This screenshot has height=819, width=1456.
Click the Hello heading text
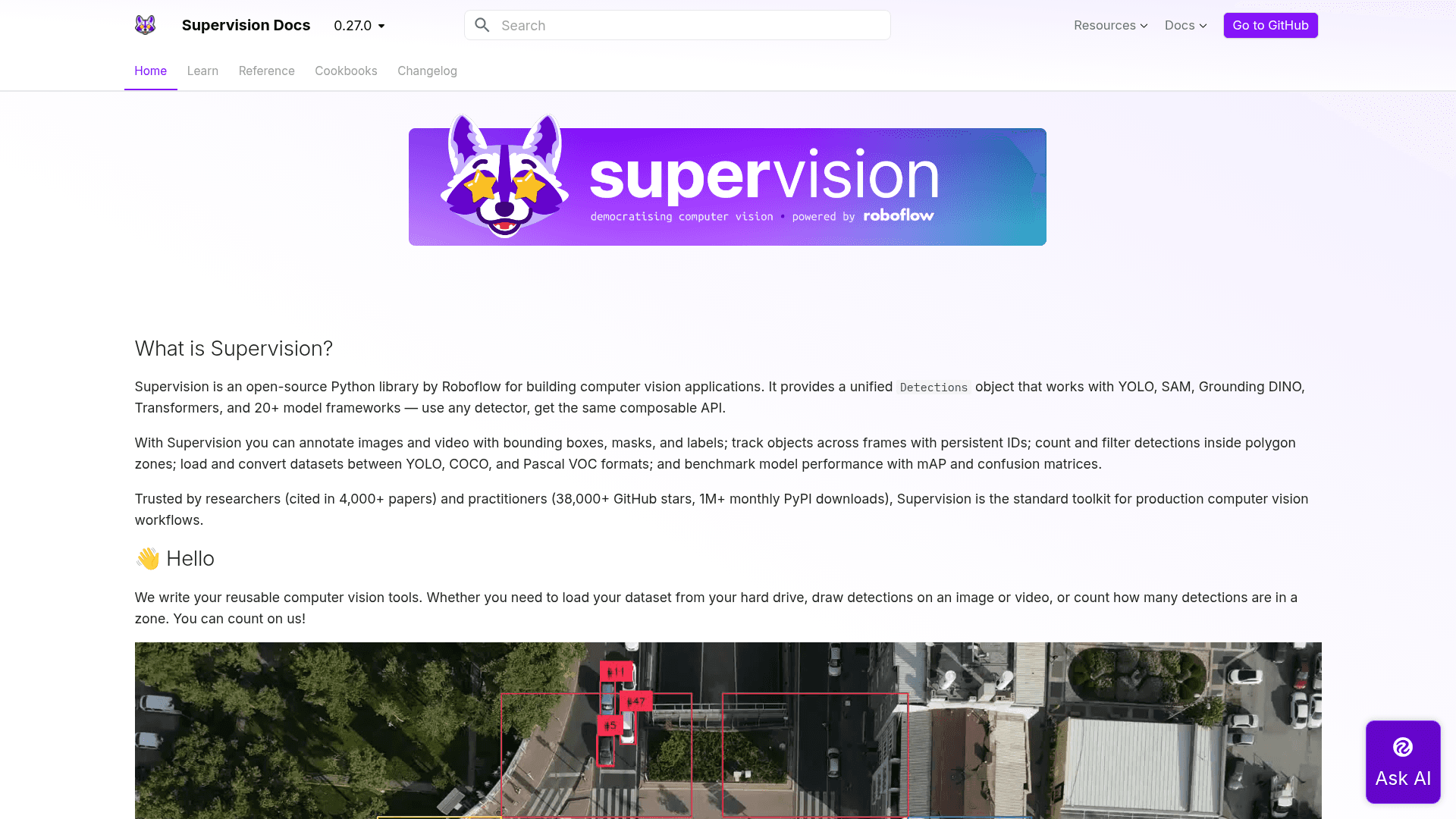[x=190, y=558]
